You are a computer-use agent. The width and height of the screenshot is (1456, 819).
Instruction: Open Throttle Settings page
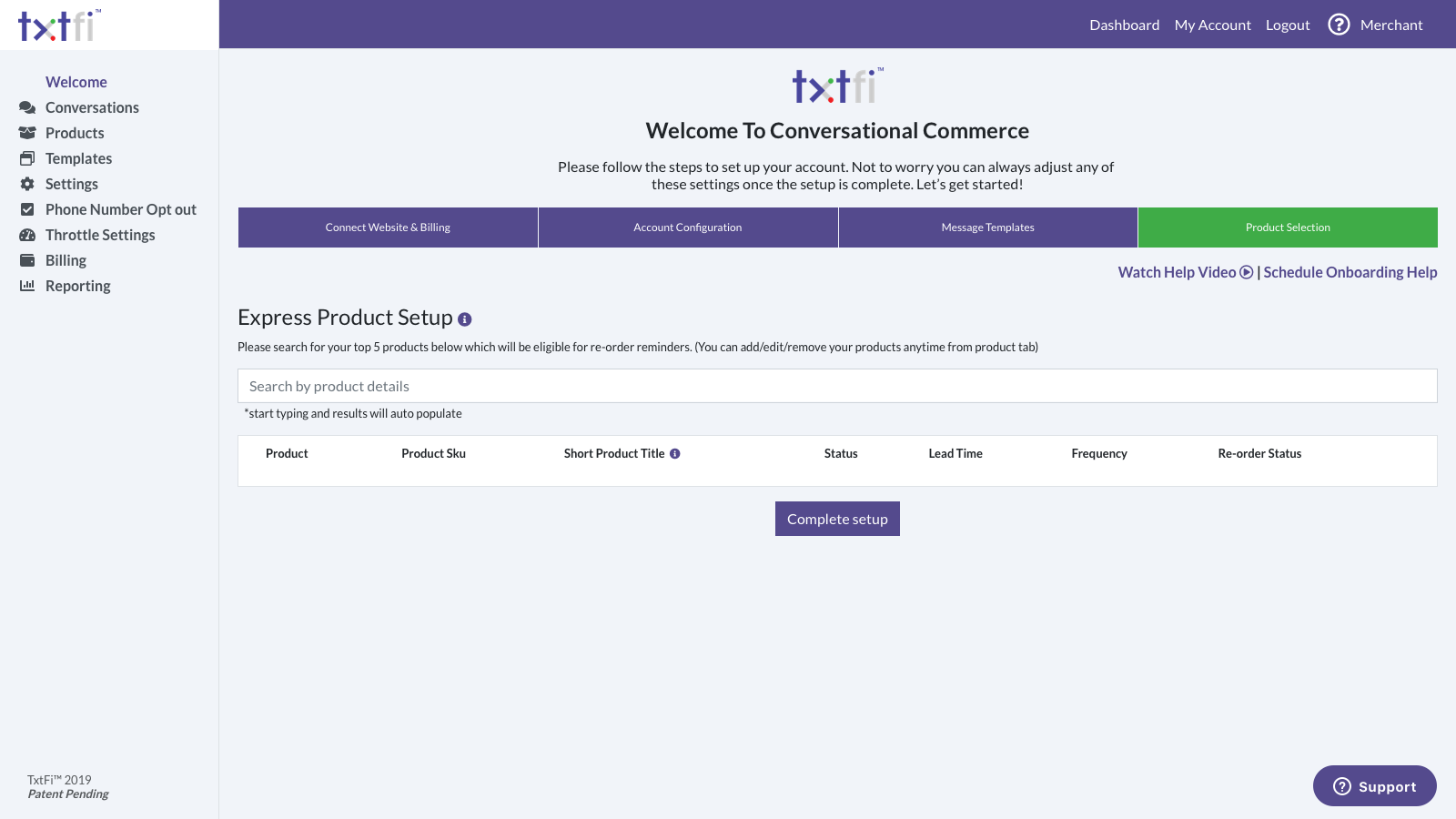(x=100, y=235)
